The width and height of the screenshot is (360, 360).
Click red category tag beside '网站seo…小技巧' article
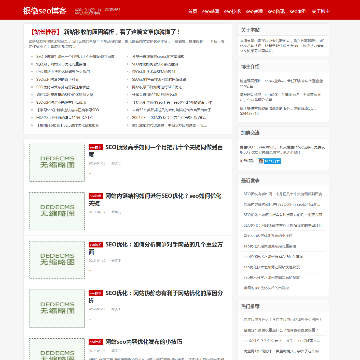[x=96, y=342]
